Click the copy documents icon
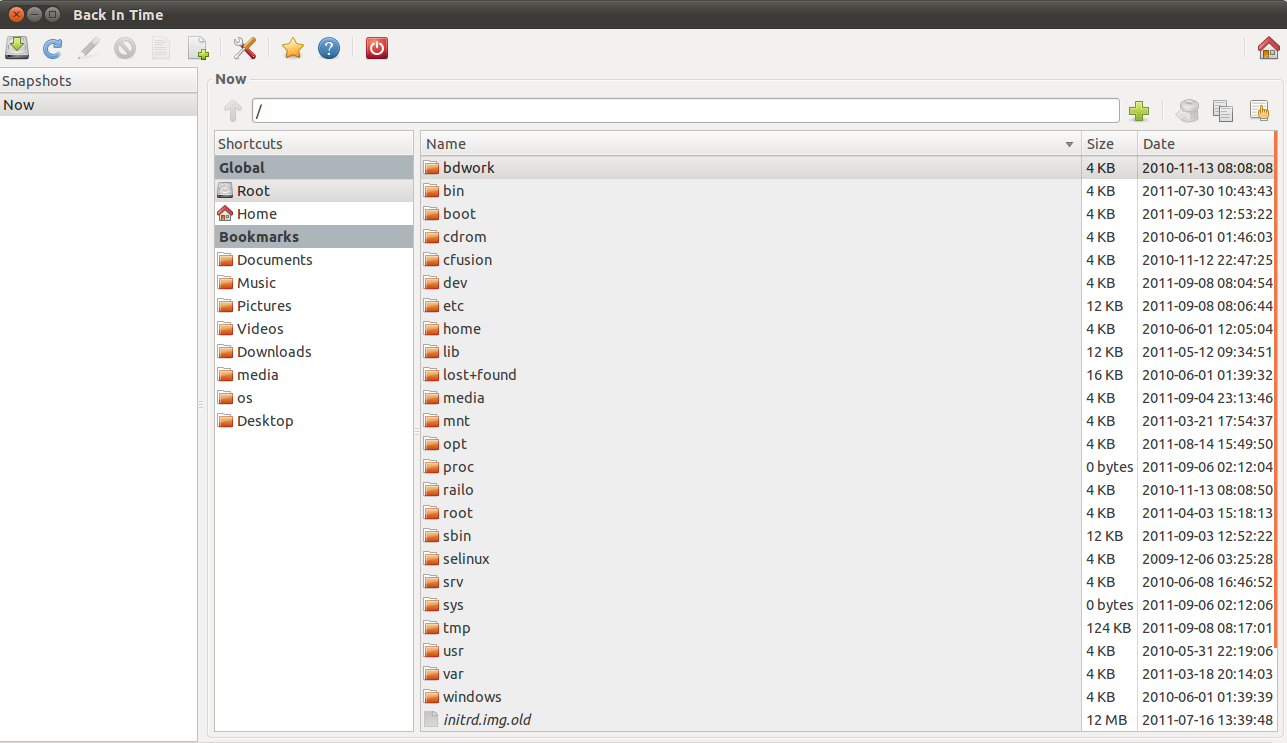Viewport: 1287px width, 743px height. [1223, 111]
